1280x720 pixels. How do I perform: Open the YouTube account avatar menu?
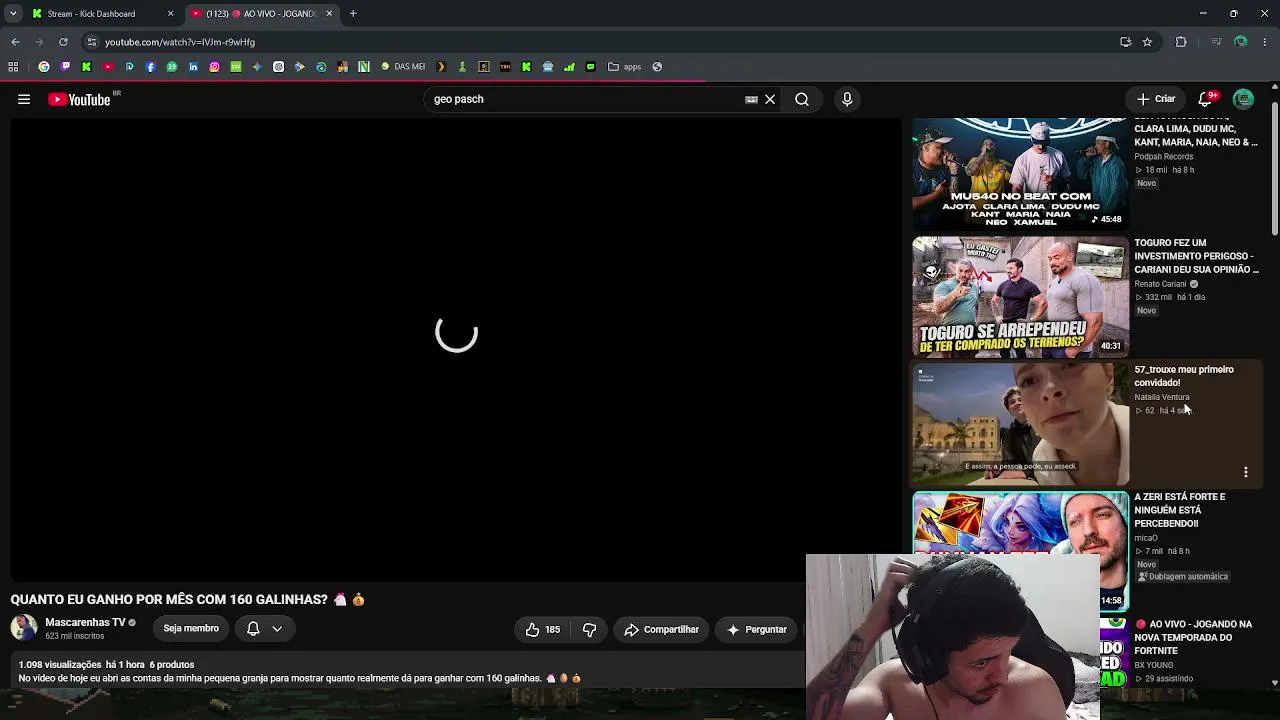1243,99
